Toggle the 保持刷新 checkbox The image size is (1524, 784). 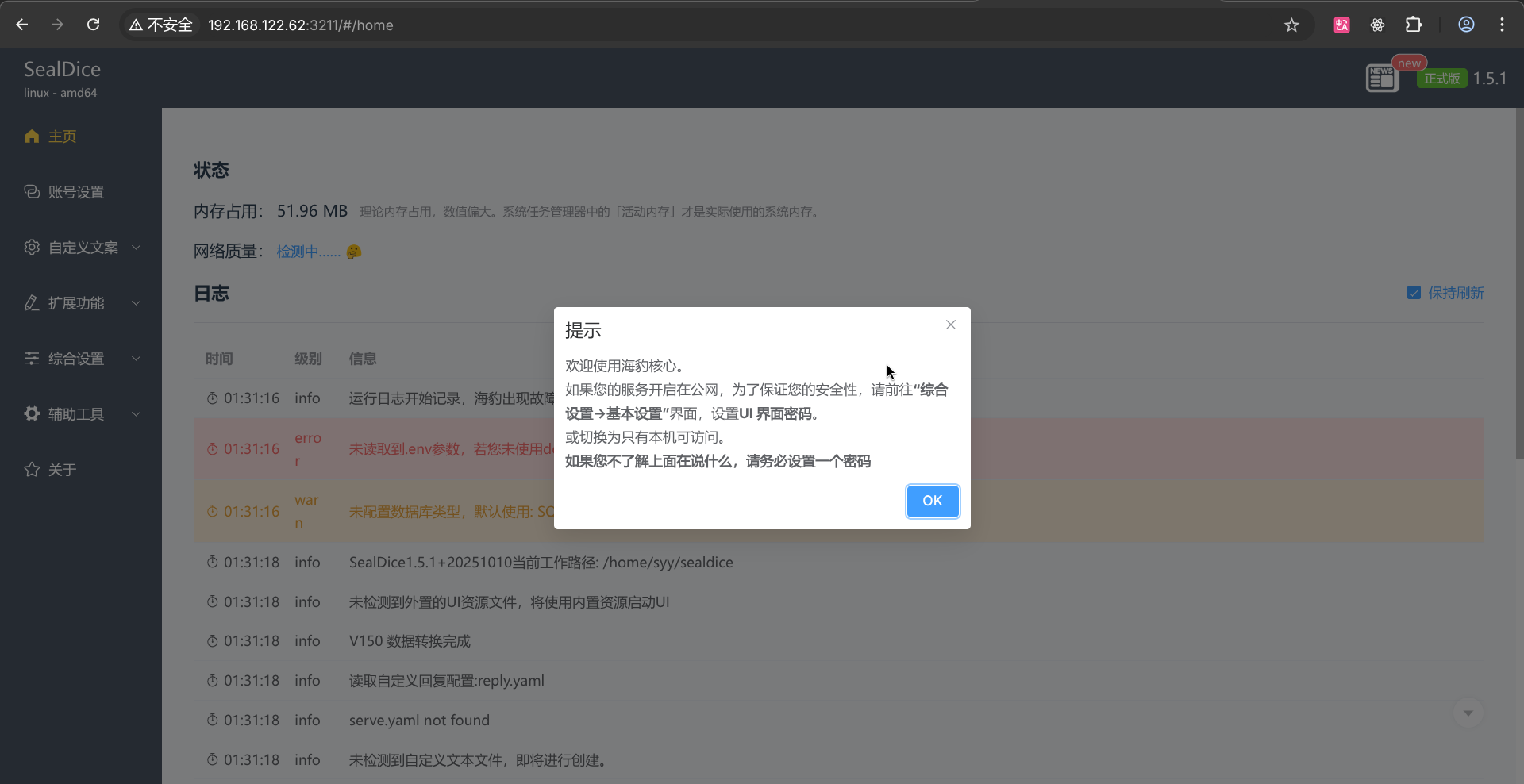1414,293
